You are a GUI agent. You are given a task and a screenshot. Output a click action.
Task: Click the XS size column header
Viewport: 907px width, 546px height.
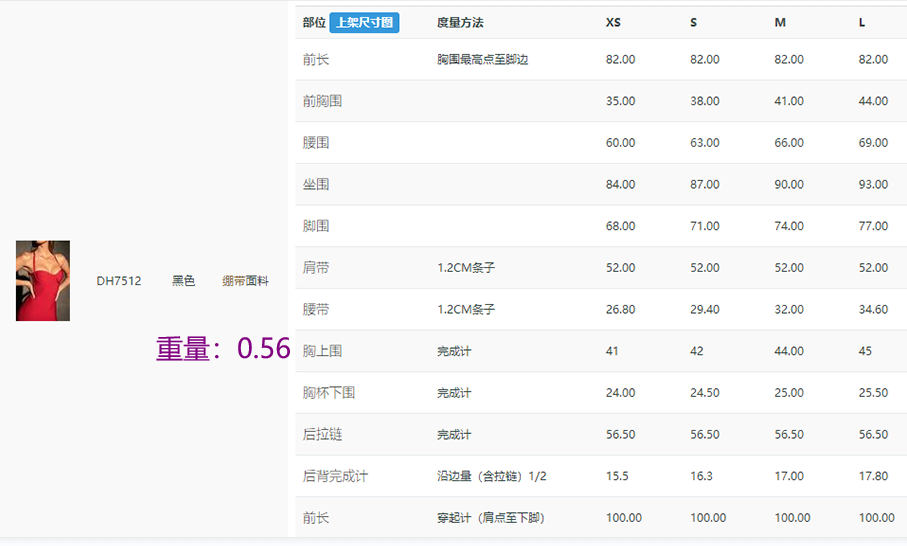click(x=613, y=23)
